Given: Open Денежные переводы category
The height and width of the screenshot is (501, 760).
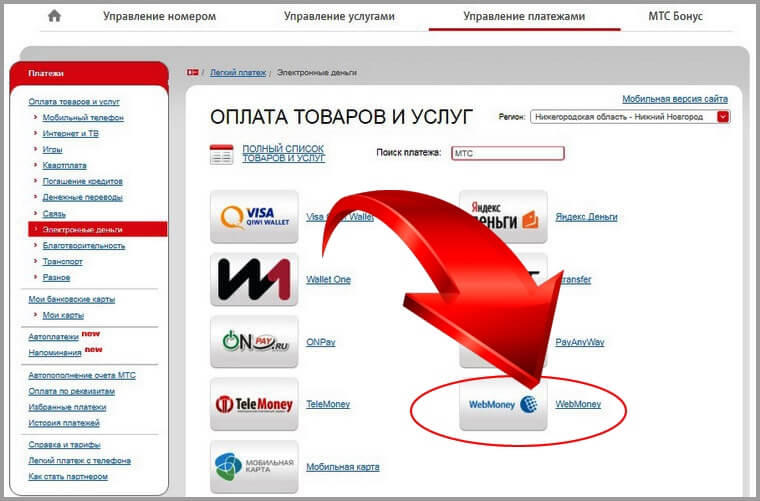Looking at the screenshot, I should click(82, 197).
